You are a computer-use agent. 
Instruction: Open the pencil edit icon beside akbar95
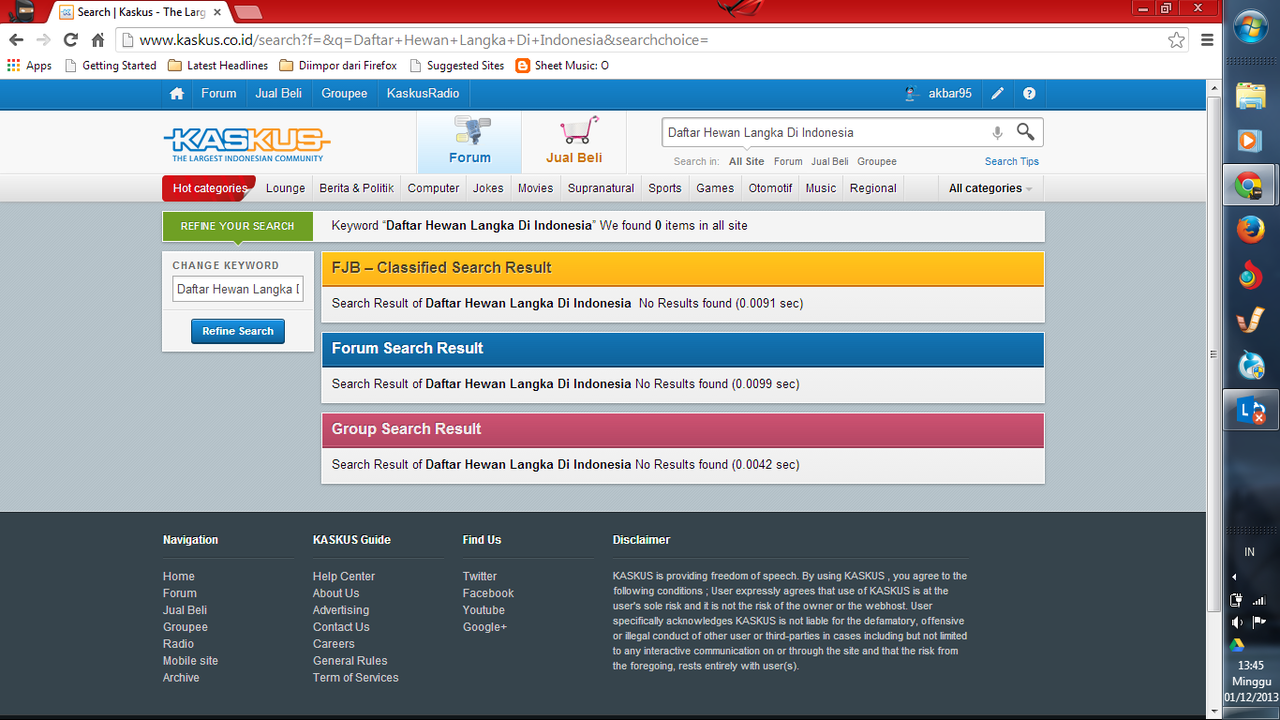click(x=997, y=94)
